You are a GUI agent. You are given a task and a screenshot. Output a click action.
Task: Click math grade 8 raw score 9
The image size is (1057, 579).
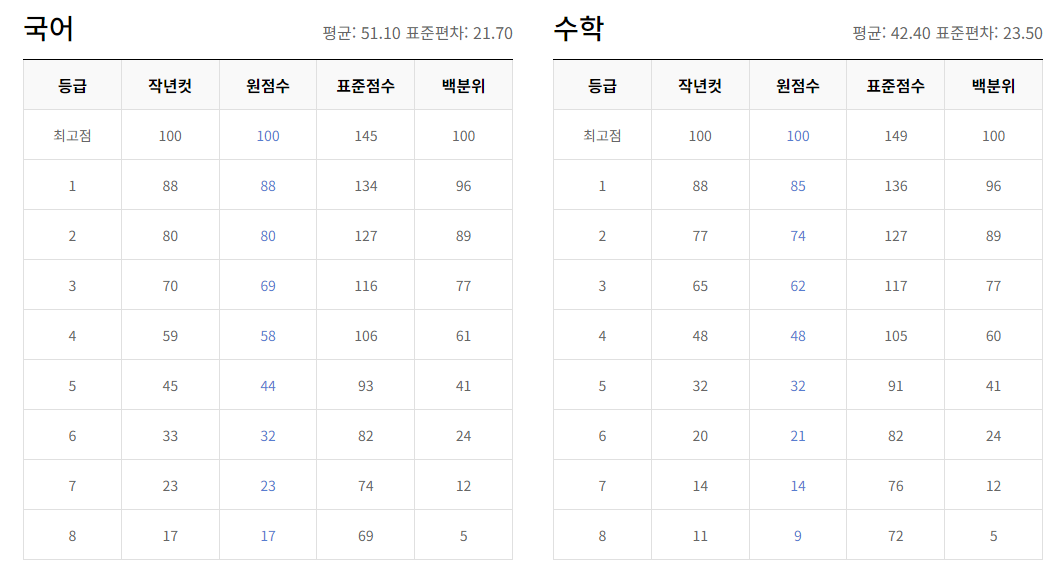click(x=796, y=535)
